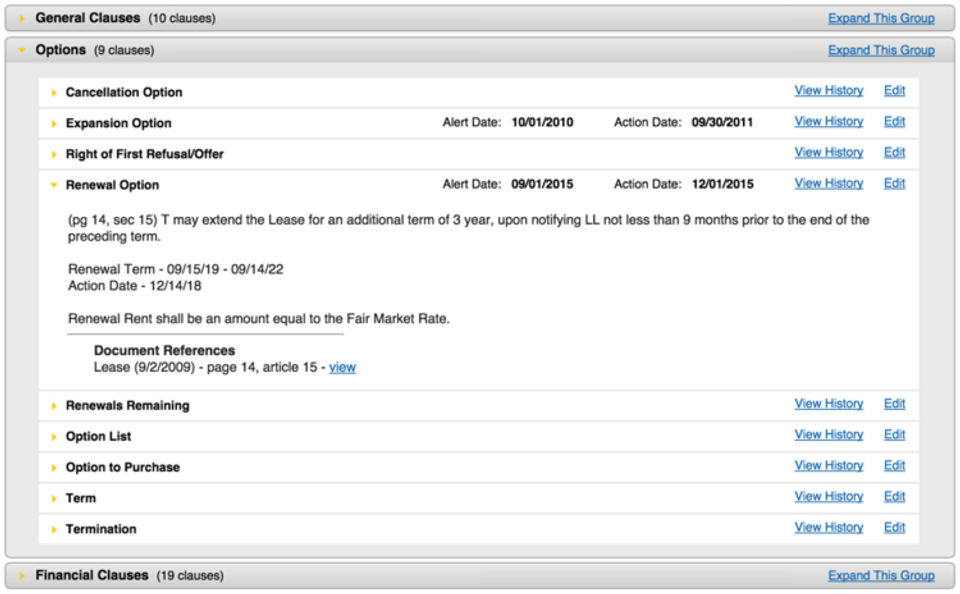Viewport: 960px width, 594px height.
Task: Edit the Renewal Option clause
Action: coord(894,184)
